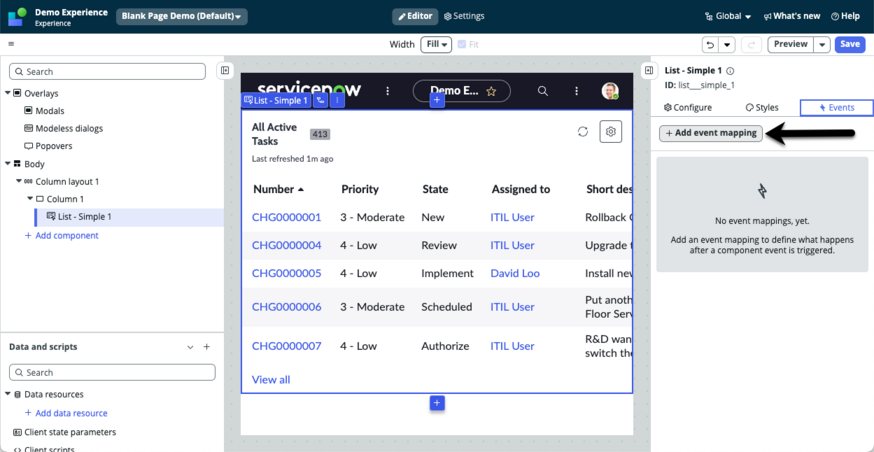
Task: Open record CHG0000005
Action: (x=287, y=273)
